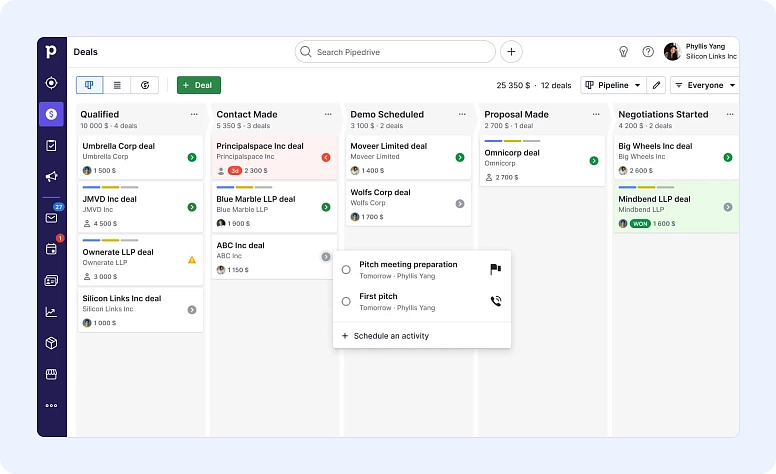Open Campaigns megaphone icon in sidebar

[51, 177]
